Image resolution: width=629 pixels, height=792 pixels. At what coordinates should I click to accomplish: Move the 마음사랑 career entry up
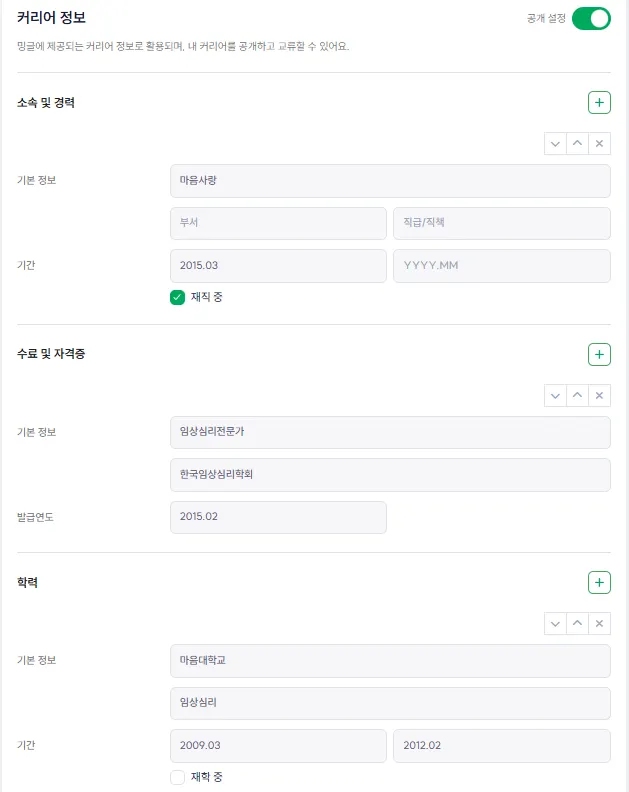pos(577,144)
